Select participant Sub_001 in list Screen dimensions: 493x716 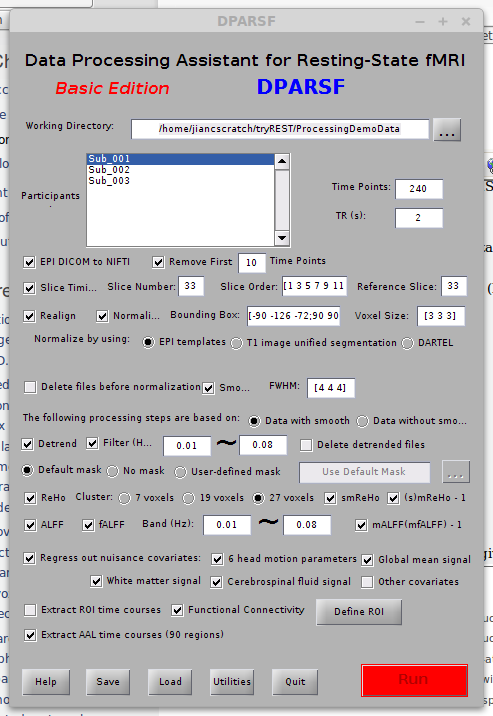click(181, 159)
